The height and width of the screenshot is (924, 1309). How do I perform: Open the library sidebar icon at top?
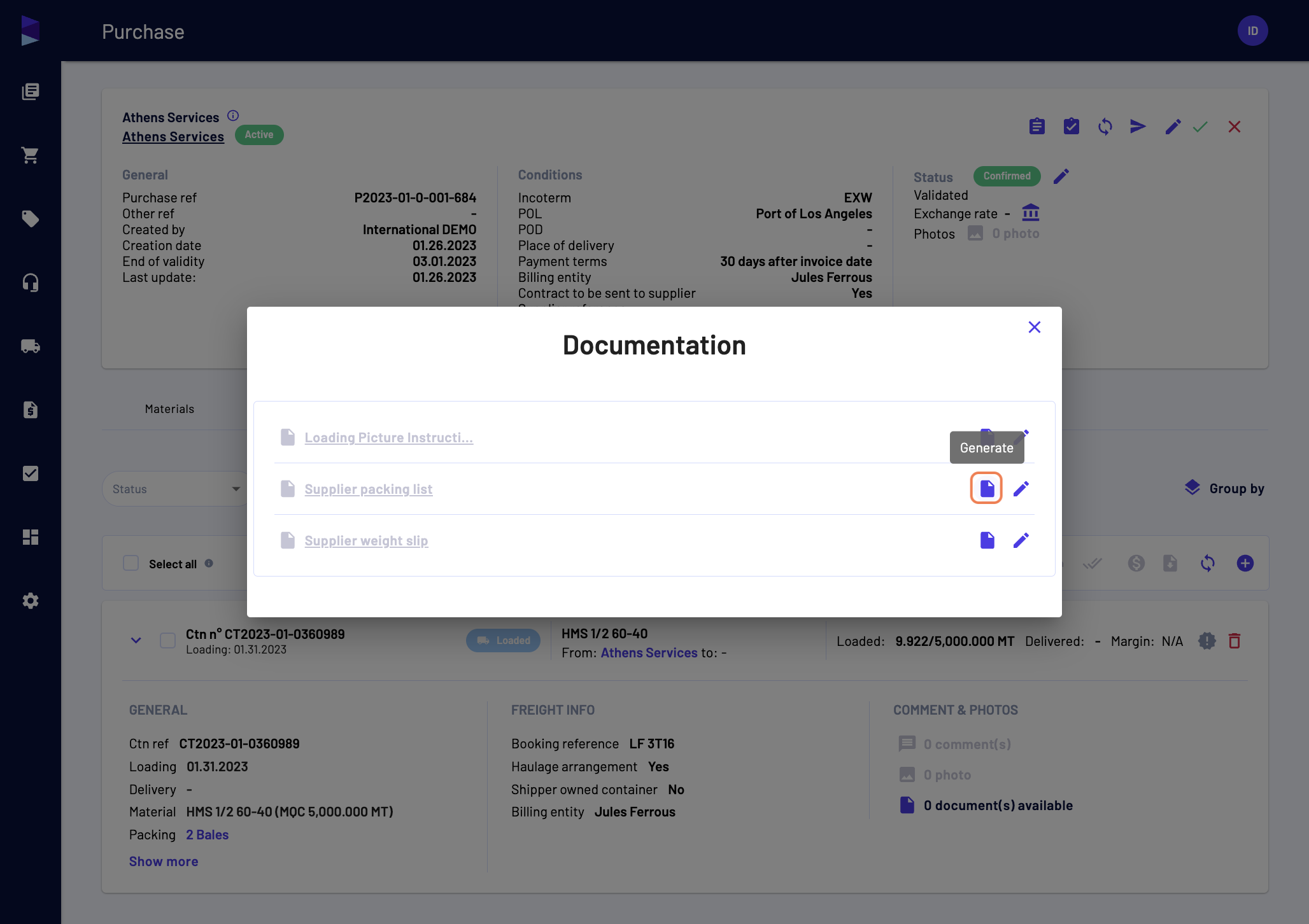30,91
